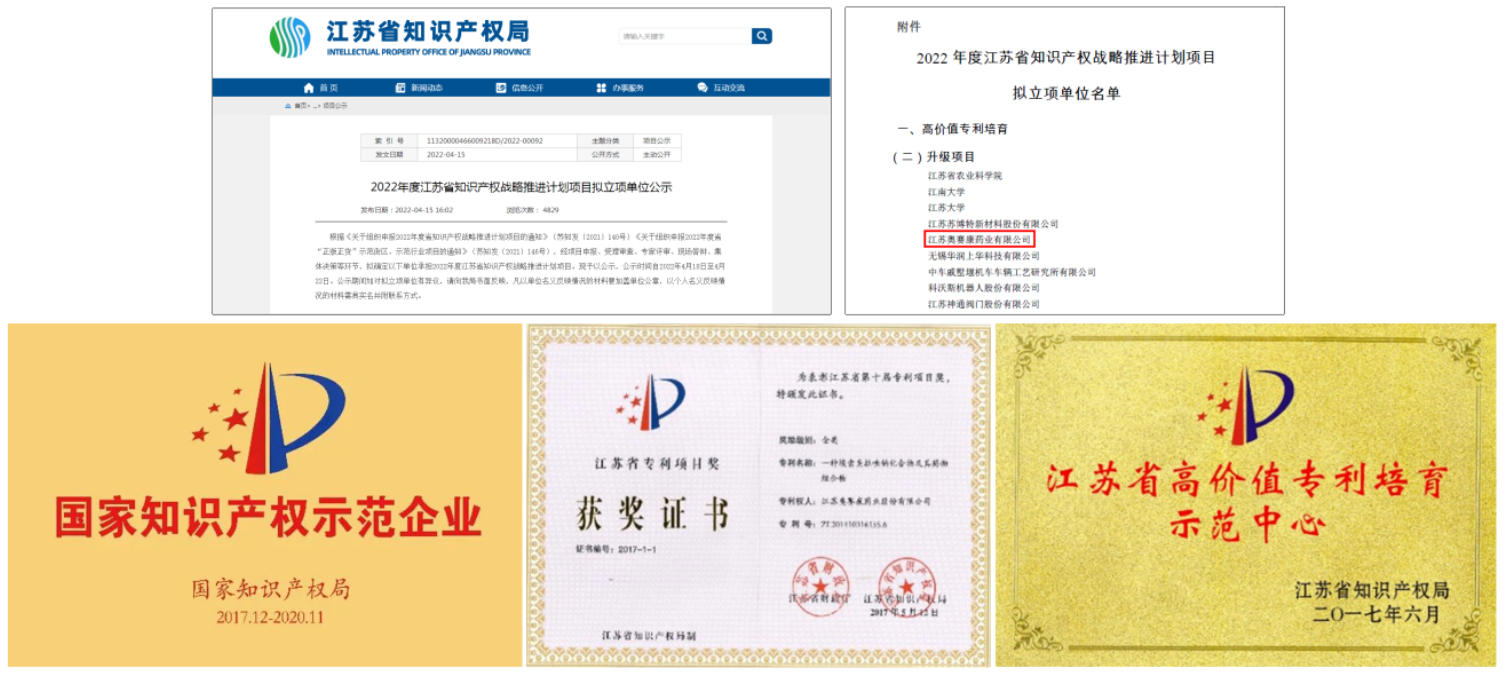Click the 江南大学 entry in the unit list
This screenshot has height=673, width=1505.
(946, 192)
